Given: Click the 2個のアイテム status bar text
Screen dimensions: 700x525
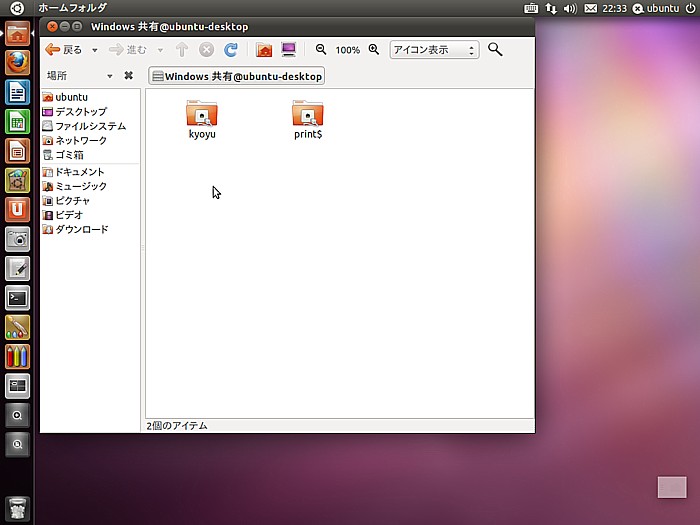Looking at the screenshot, I should click(x=177, y=425).
